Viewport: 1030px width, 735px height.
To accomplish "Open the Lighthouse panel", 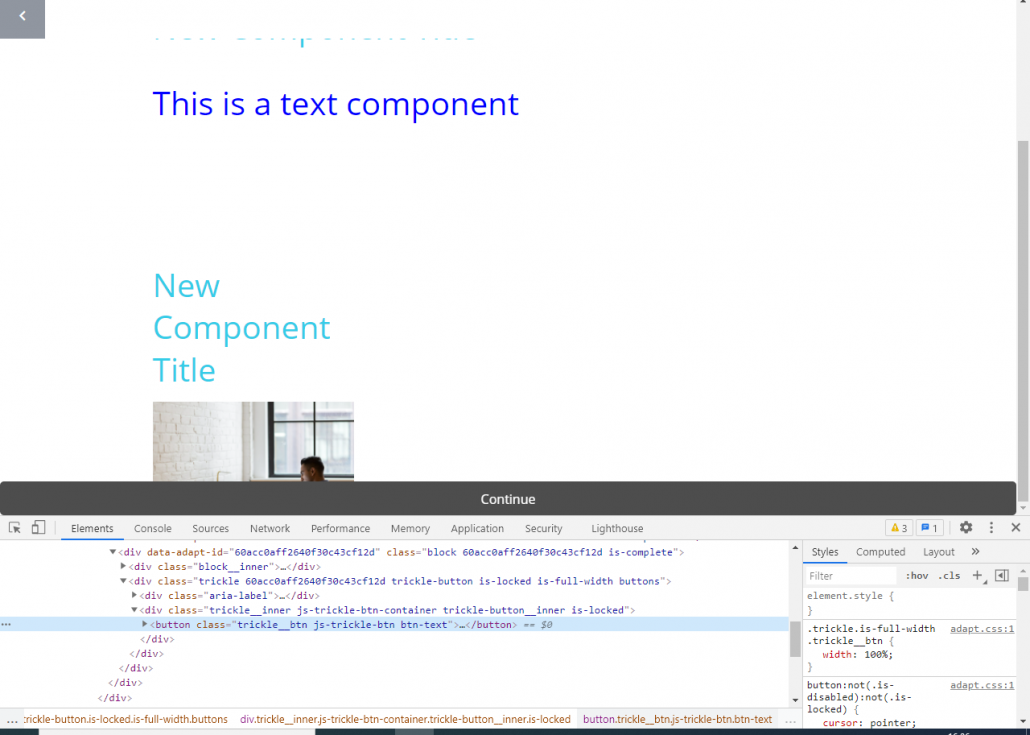I will click(x=617, y=528).
